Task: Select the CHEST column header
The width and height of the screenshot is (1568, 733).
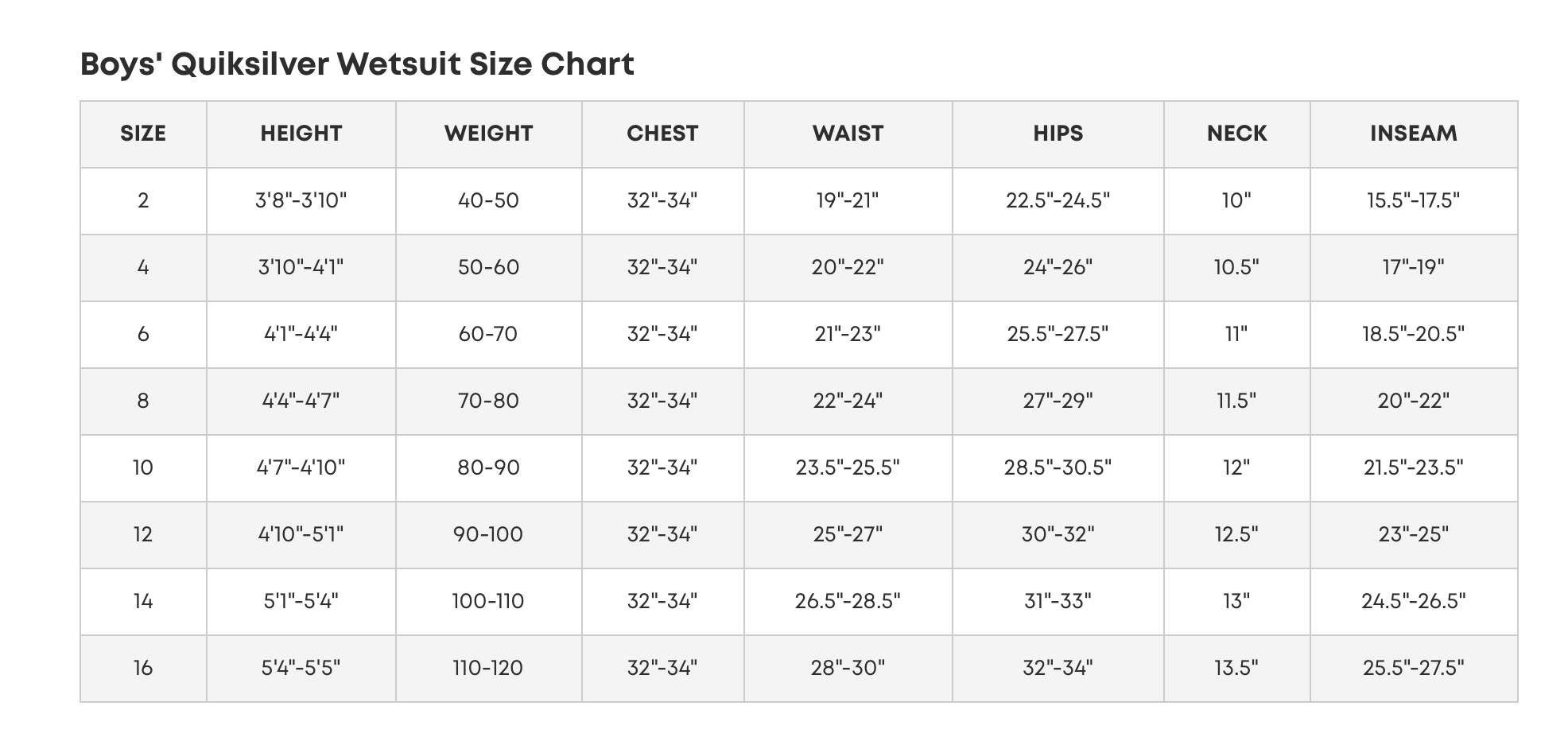Action: tap(662, 134)
